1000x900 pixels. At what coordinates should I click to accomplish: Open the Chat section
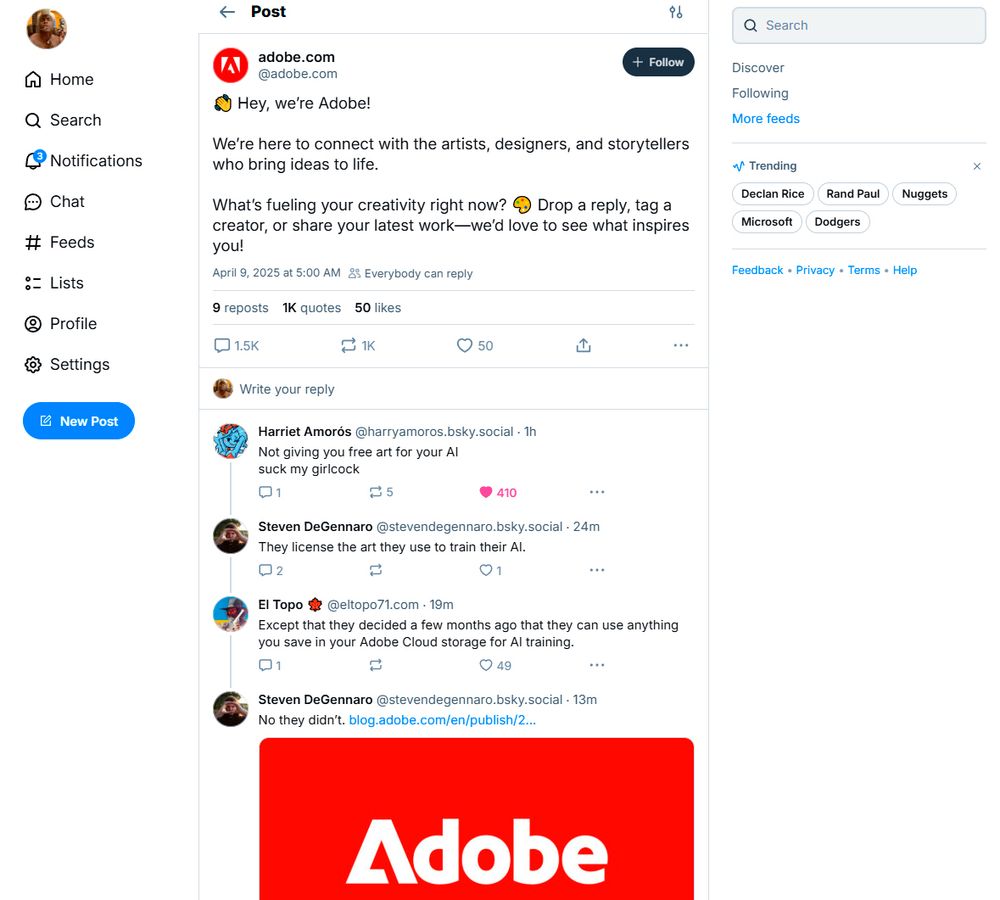pos(67,201)
